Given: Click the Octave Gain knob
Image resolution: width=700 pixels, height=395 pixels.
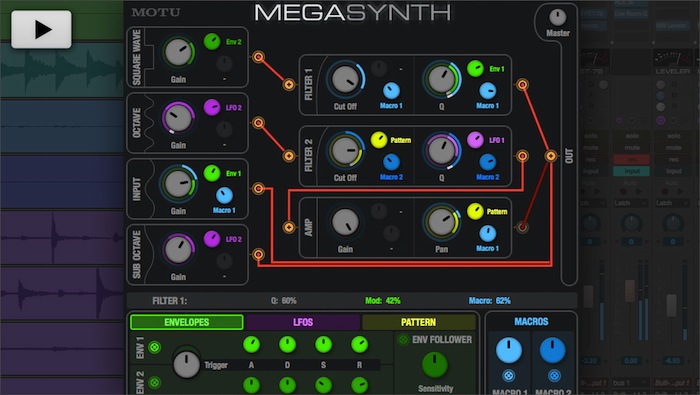Looking at the screenshot, I should pos(178,118).
